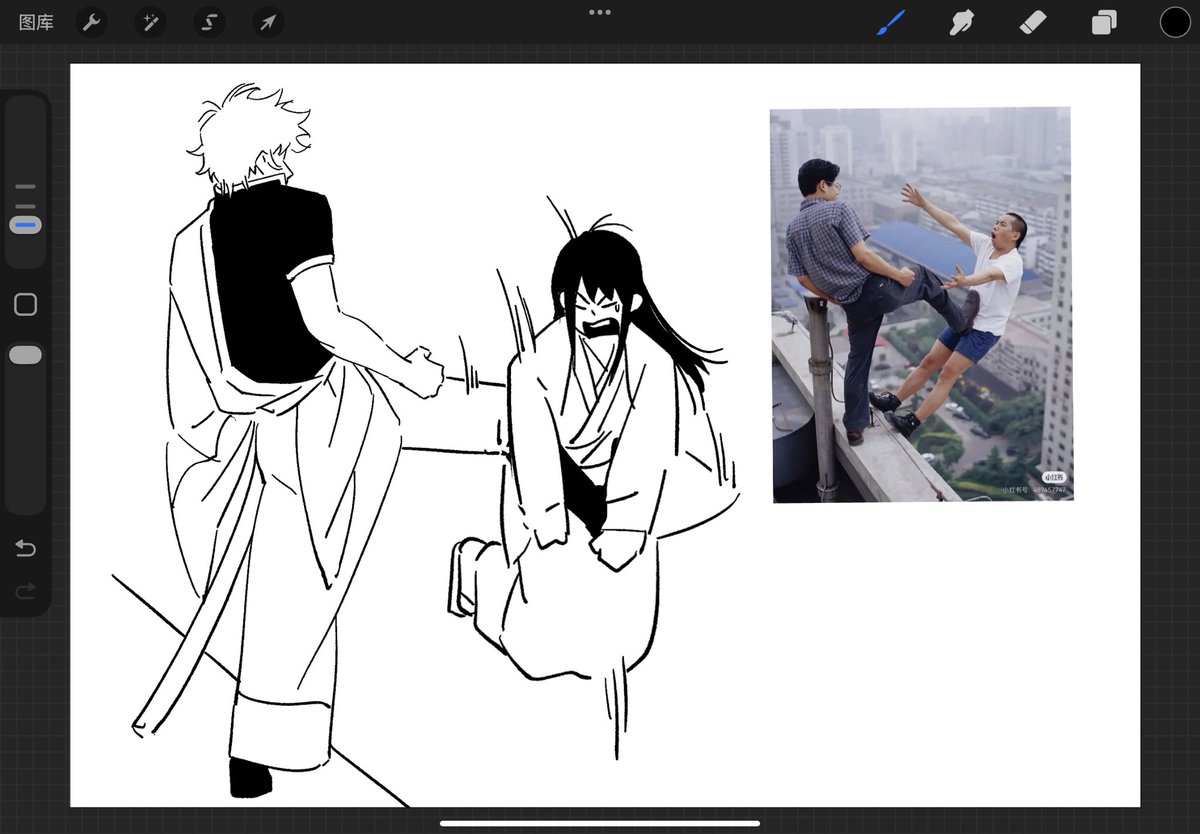The height and width of the screenshot is (834, 1200).
Task: Open the Layers panel
Action: (x=1104, y=22)
